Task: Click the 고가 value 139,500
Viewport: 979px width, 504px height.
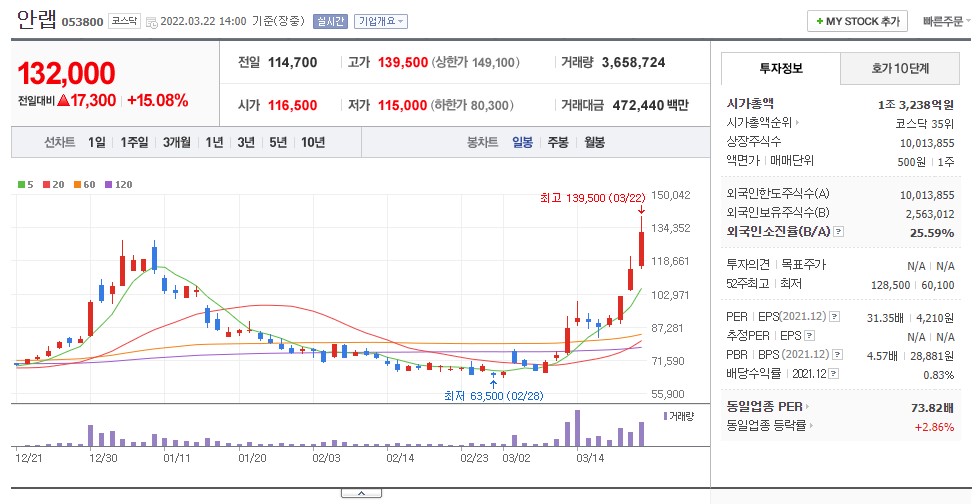Action: 403,62
